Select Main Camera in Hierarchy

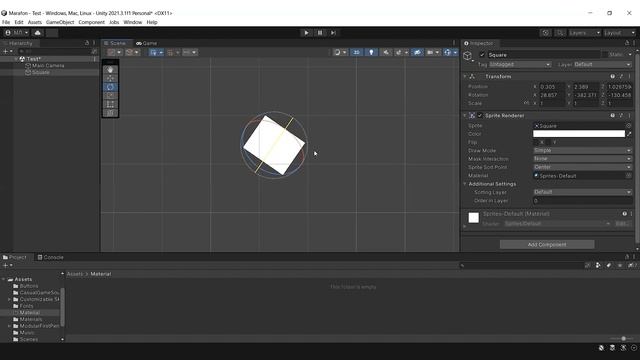point(48,65)
